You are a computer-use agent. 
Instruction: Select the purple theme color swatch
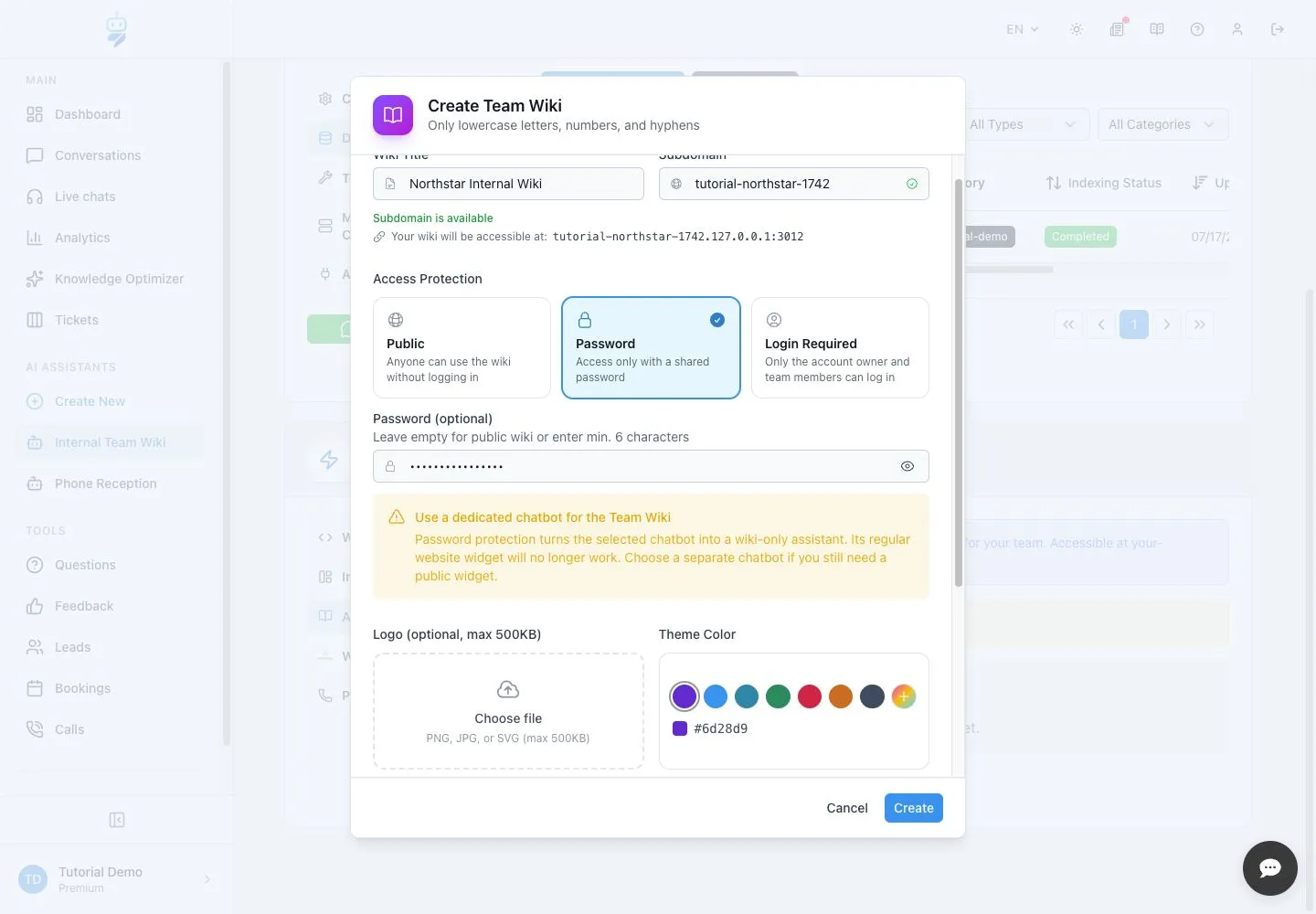point(685,696)
